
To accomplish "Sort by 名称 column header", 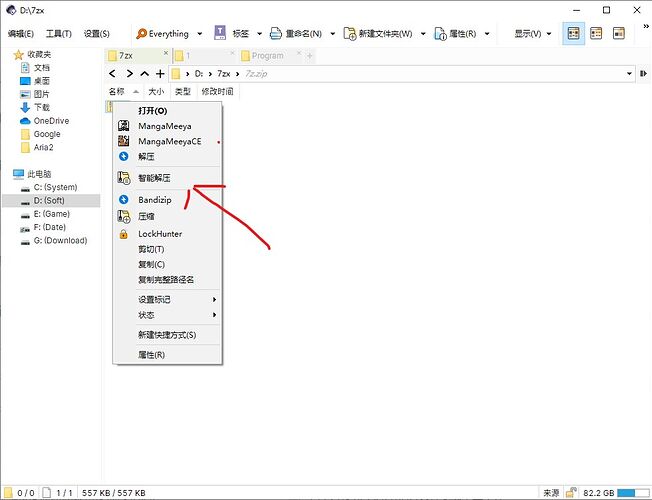I will (x=123, y=92).
